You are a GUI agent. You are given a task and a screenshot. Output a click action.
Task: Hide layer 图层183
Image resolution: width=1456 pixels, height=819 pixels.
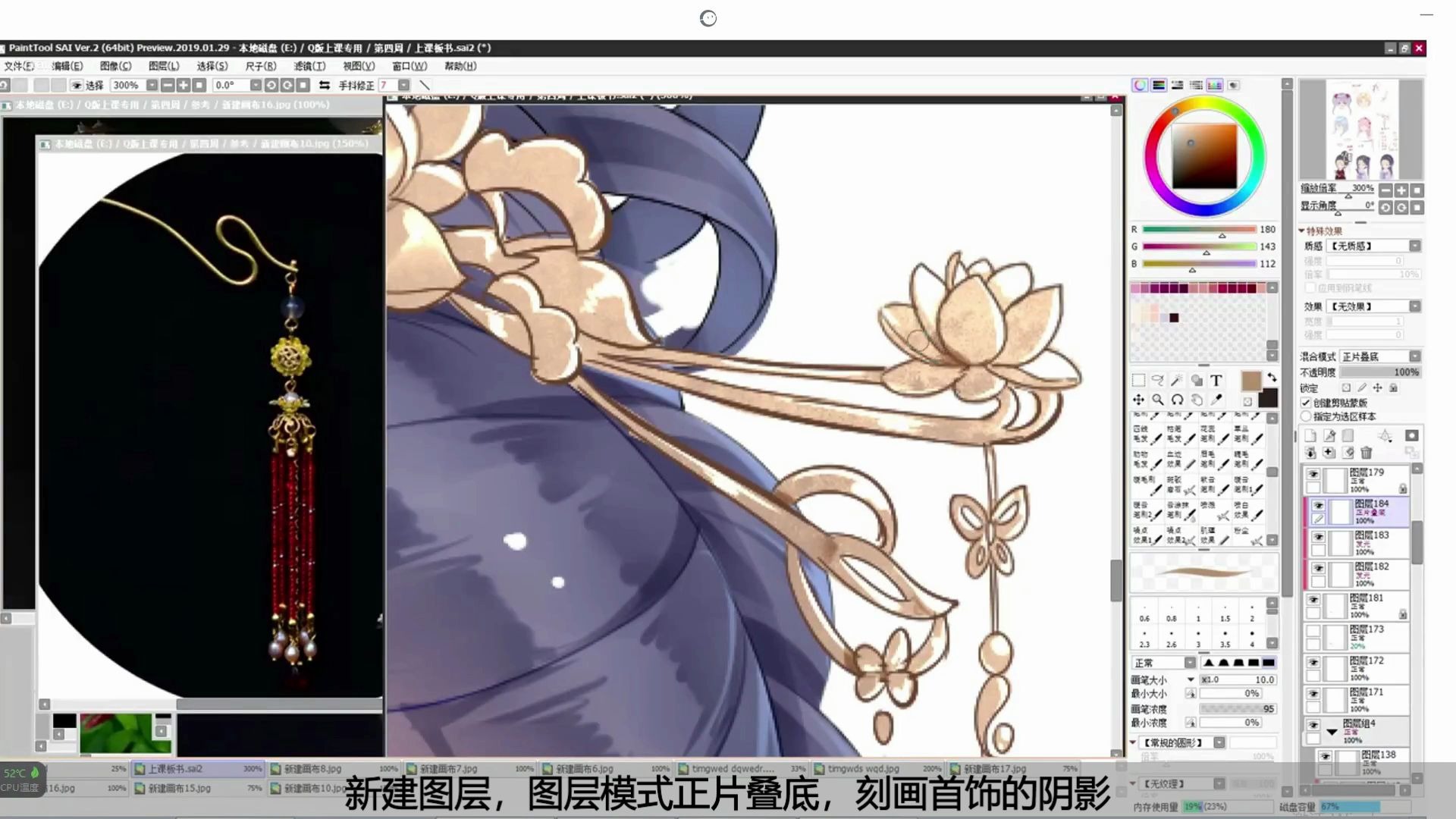point(1319,537)
